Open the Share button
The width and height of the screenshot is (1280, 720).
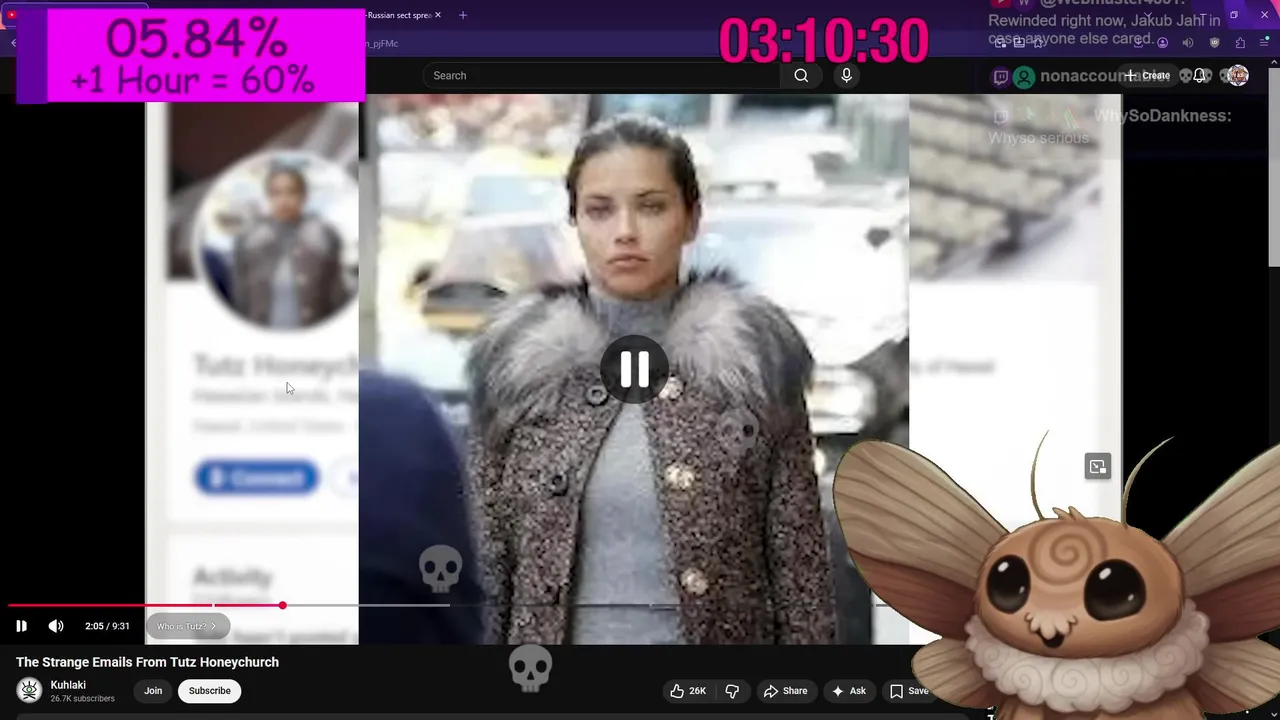785,691
